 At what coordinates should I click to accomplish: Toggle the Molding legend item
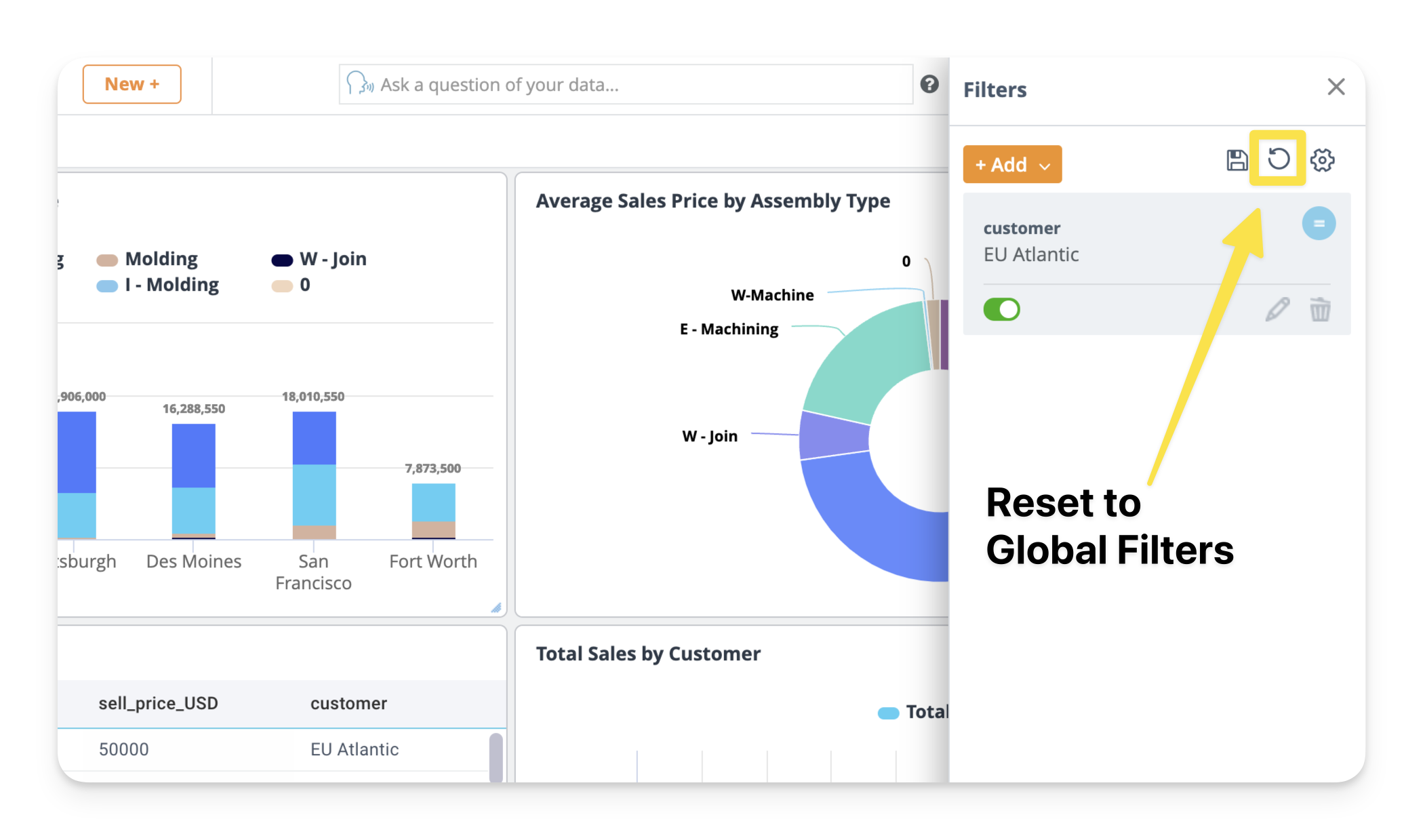point(161,259)
